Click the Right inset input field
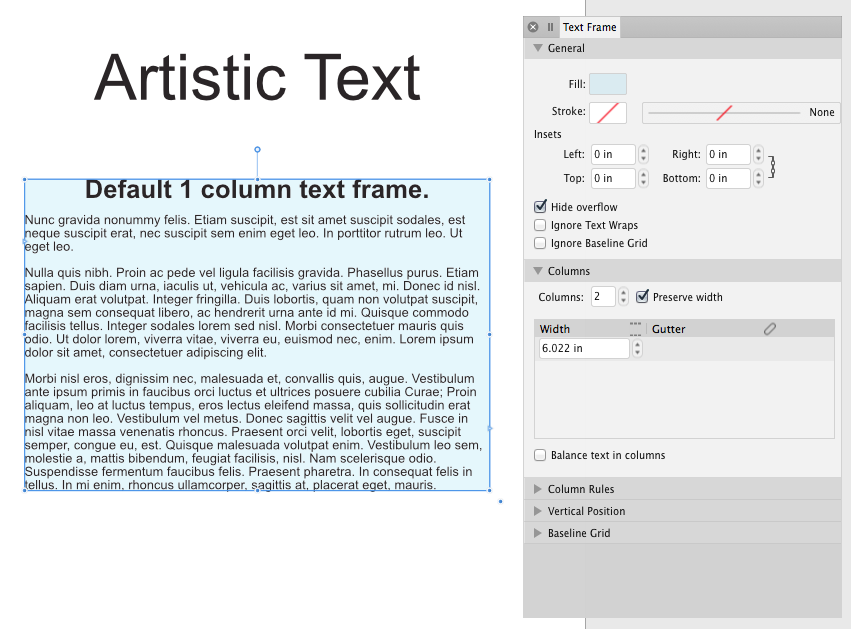The width and height of the screenshot is (851, 629). [728, 154]
